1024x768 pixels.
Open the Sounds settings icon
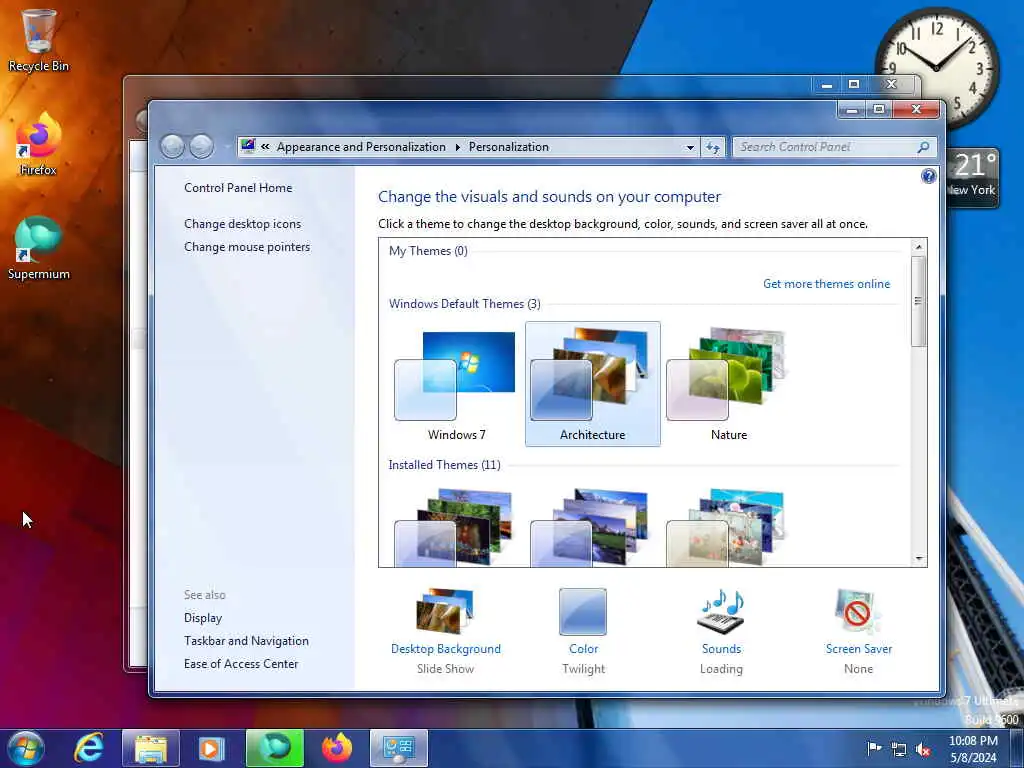click(x=721, y=611)
